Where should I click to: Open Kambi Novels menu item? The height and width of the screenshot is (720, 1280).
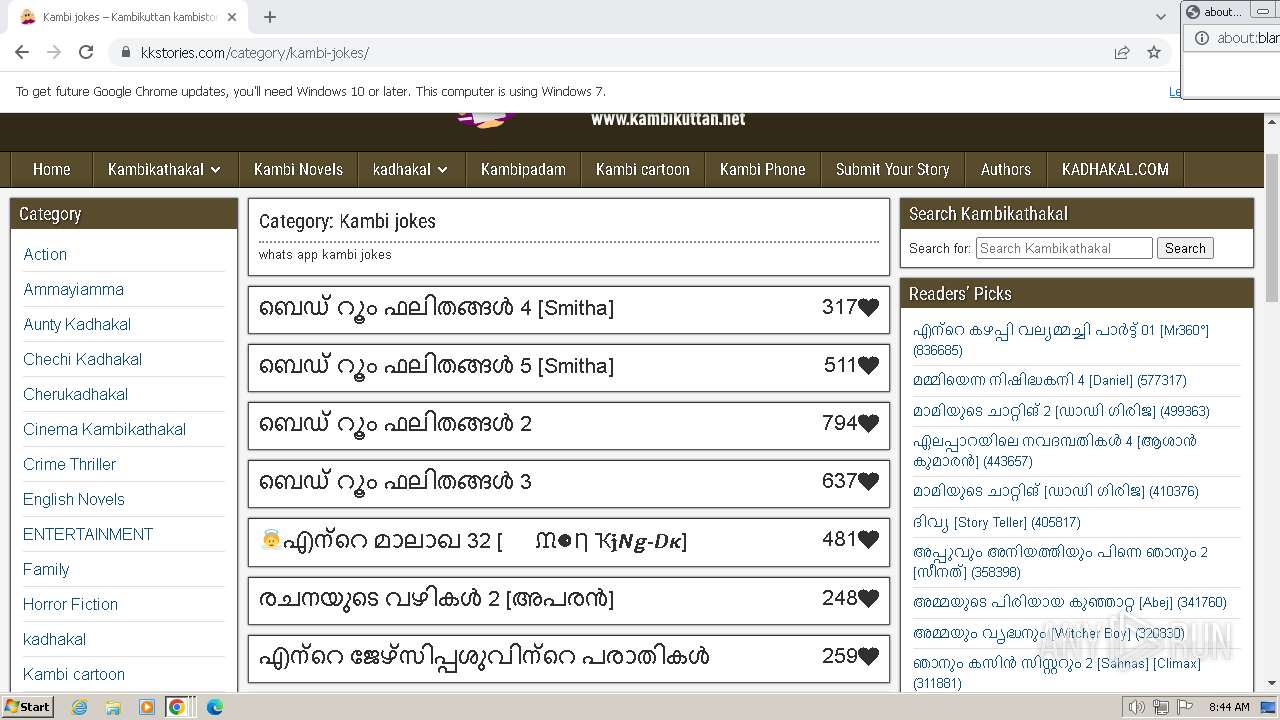[298, 169]
